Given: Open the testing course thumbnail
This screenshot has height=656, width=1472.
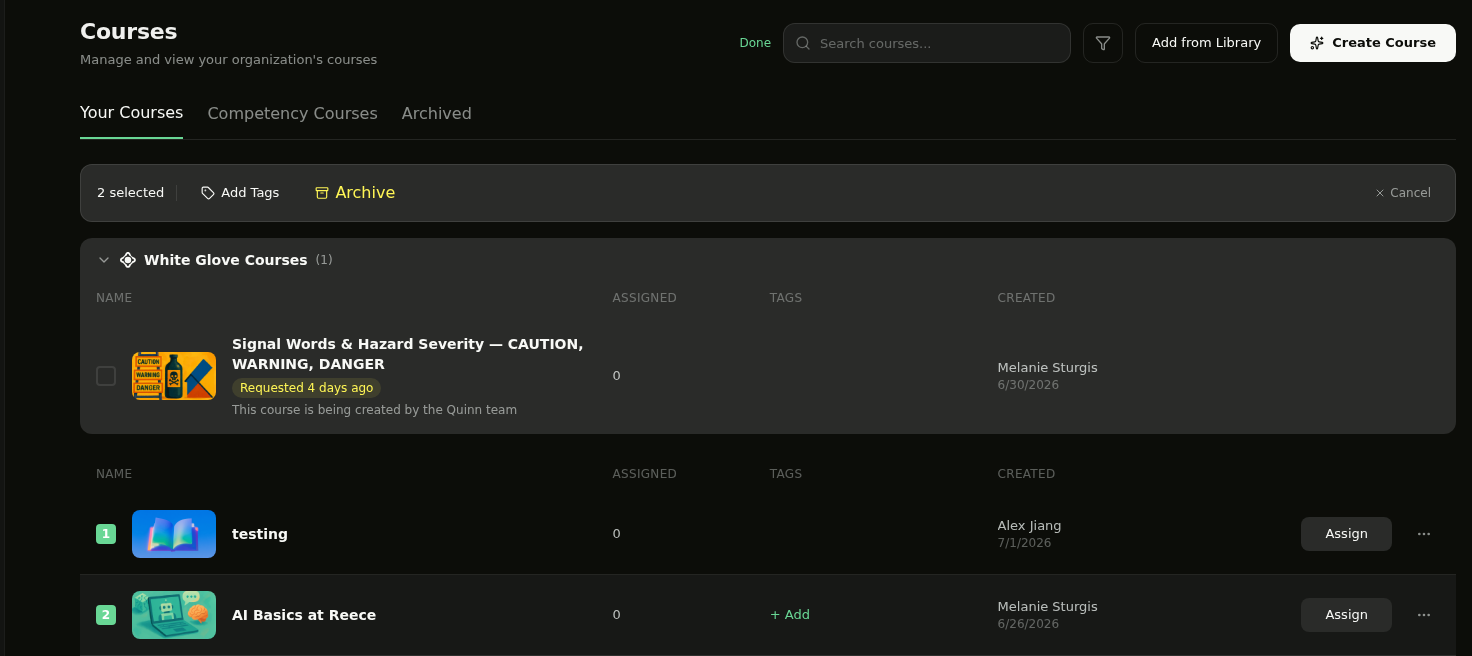Looking at the screenshot, I should [174, 534].
